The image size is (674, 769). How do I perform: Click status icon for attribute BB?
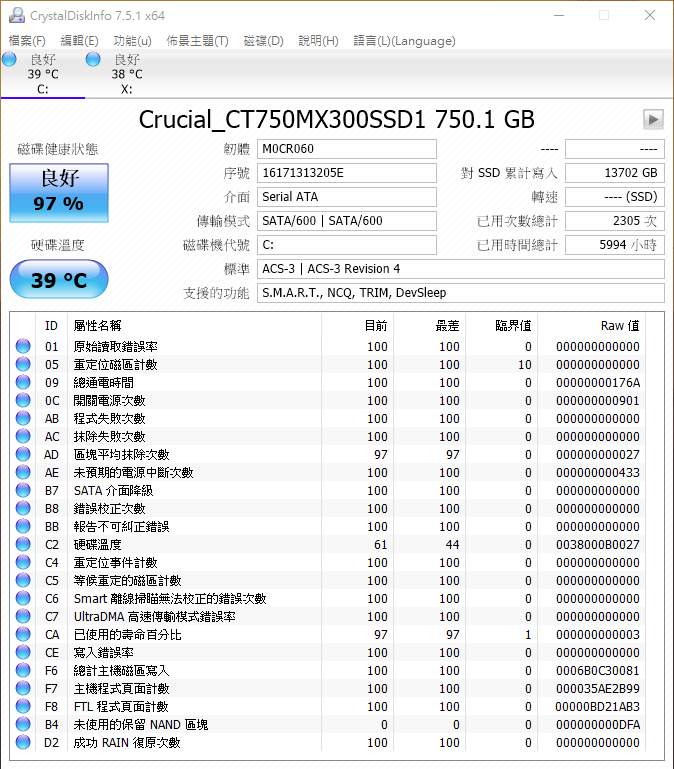(23, 526)
